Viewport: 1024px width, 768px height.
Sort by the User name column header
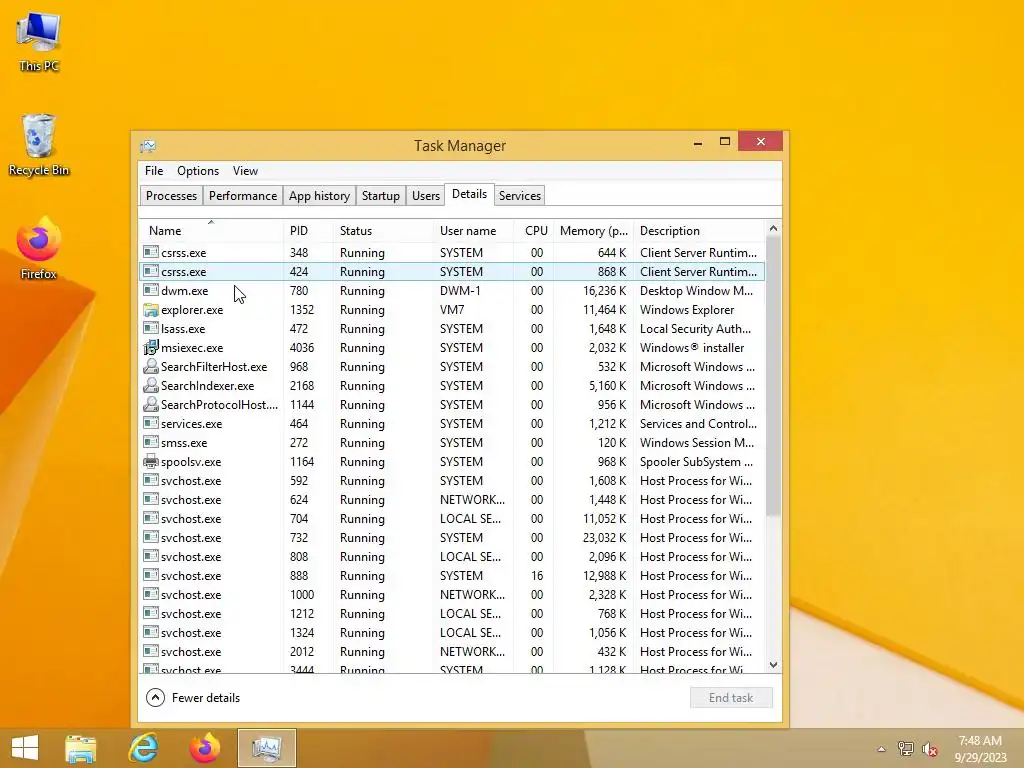[x=473, y=231]
